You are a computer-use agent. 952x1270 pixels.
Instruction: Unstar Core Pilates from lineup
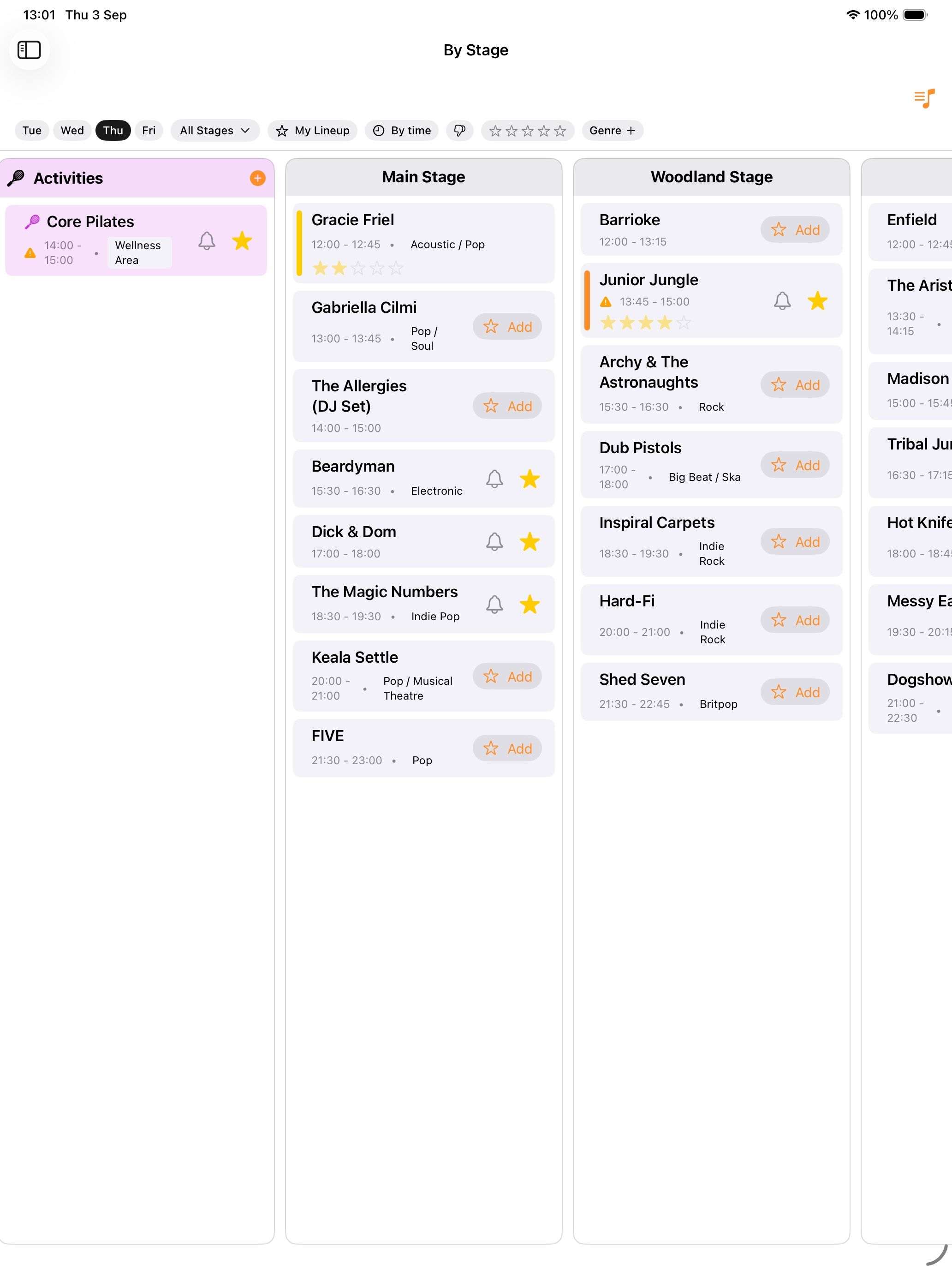pyautogui.click(x=242, y=240)
